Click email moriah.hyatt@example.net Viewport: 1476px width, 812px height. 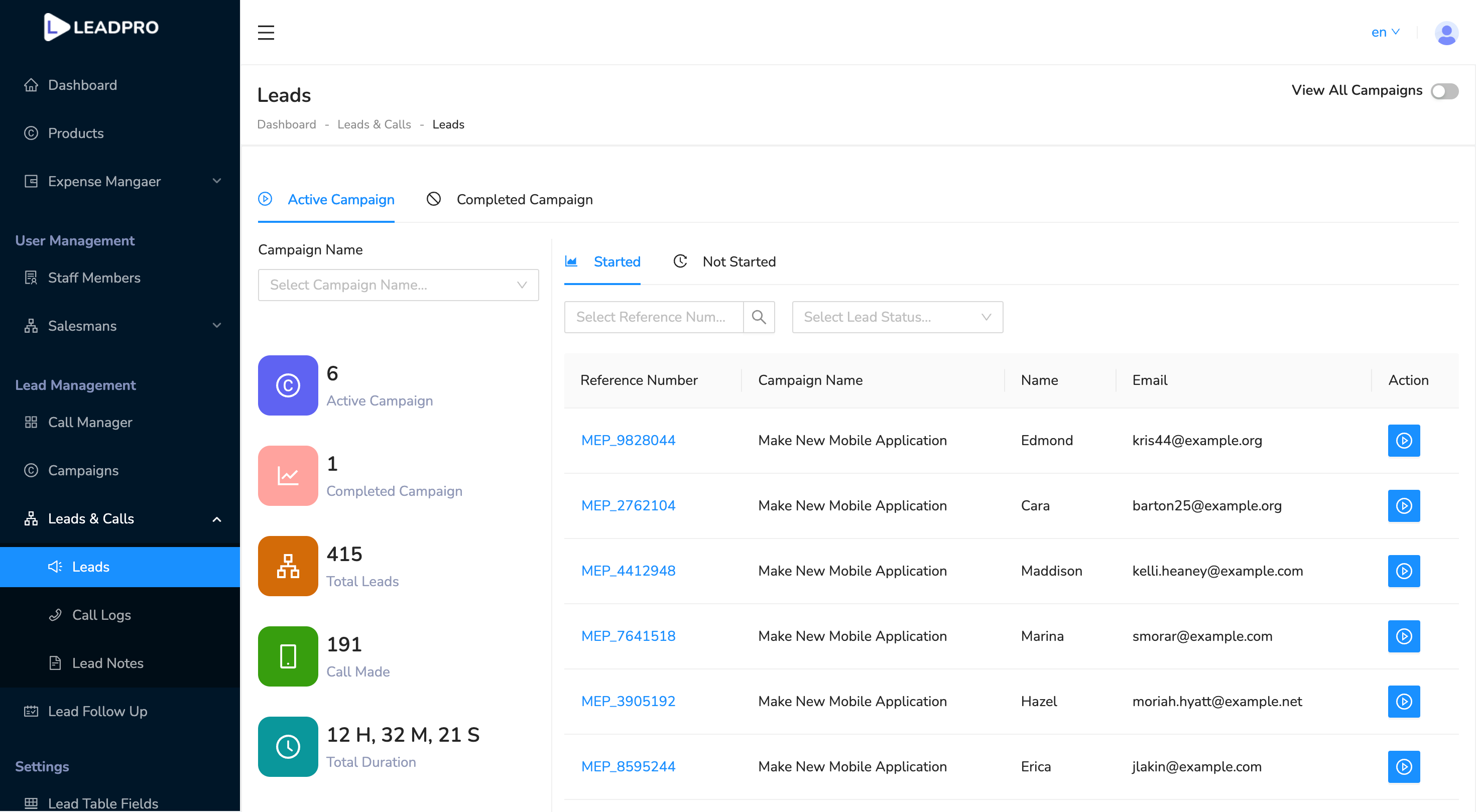click(x=1217, y=702)
